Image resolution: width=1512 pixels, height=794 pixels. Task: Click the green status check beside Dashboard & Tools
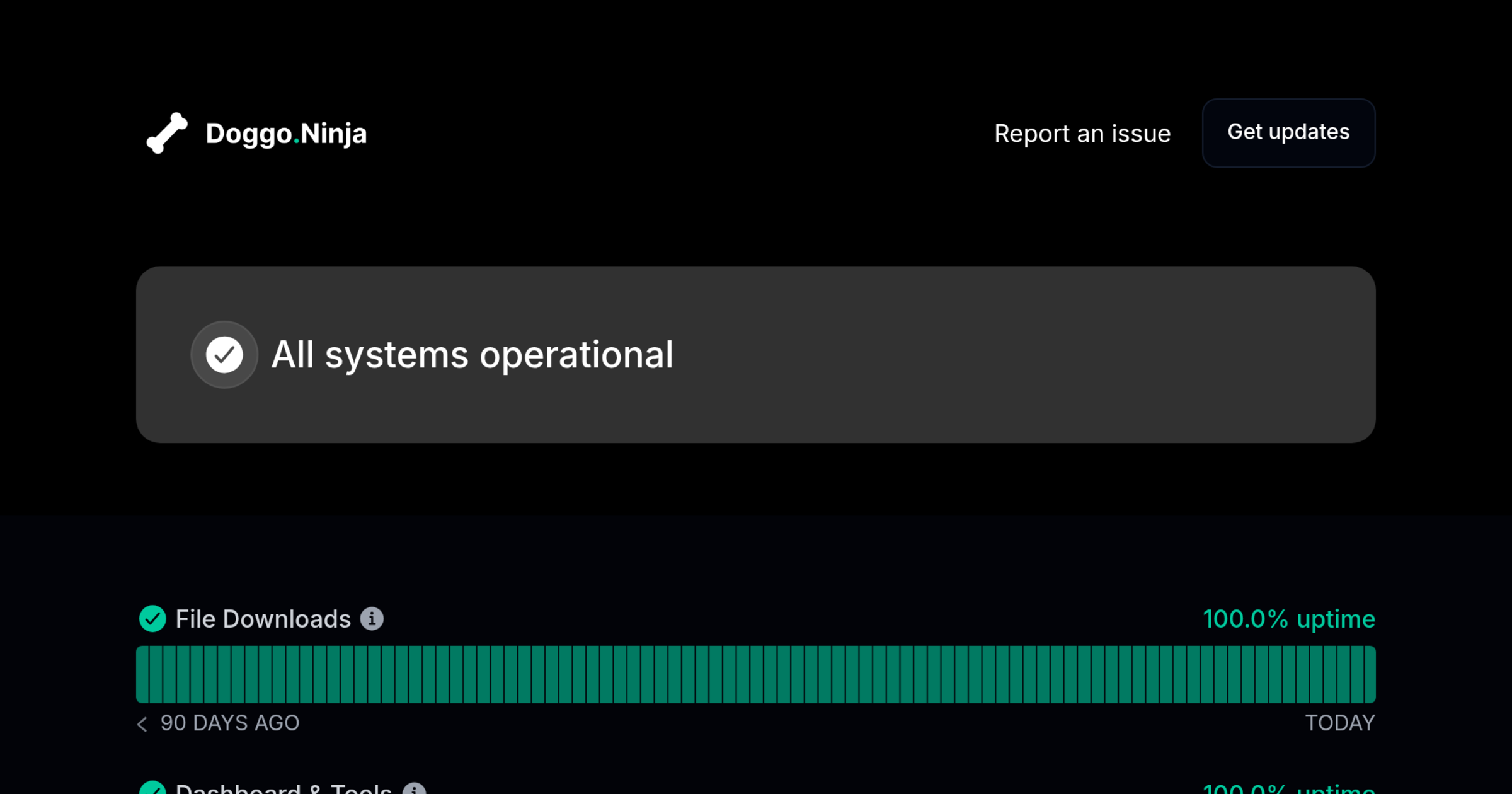point(152,788)
